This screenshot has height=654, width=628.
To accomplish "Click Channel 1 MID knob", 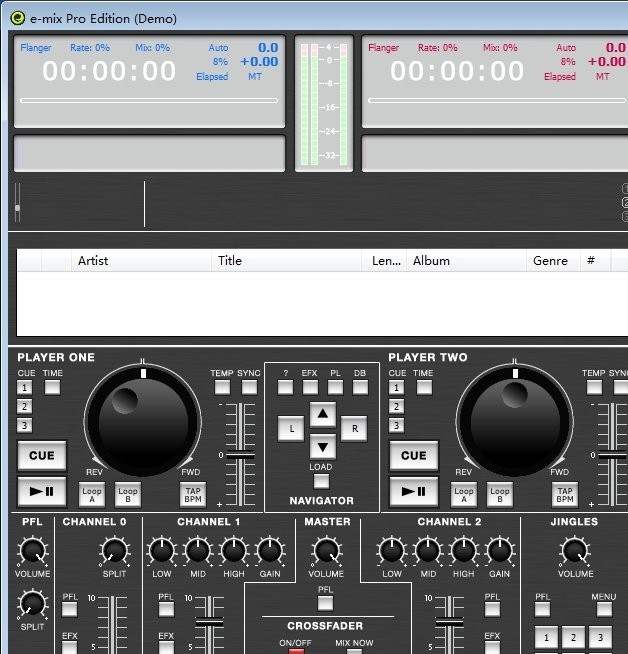I will point(198,551).
